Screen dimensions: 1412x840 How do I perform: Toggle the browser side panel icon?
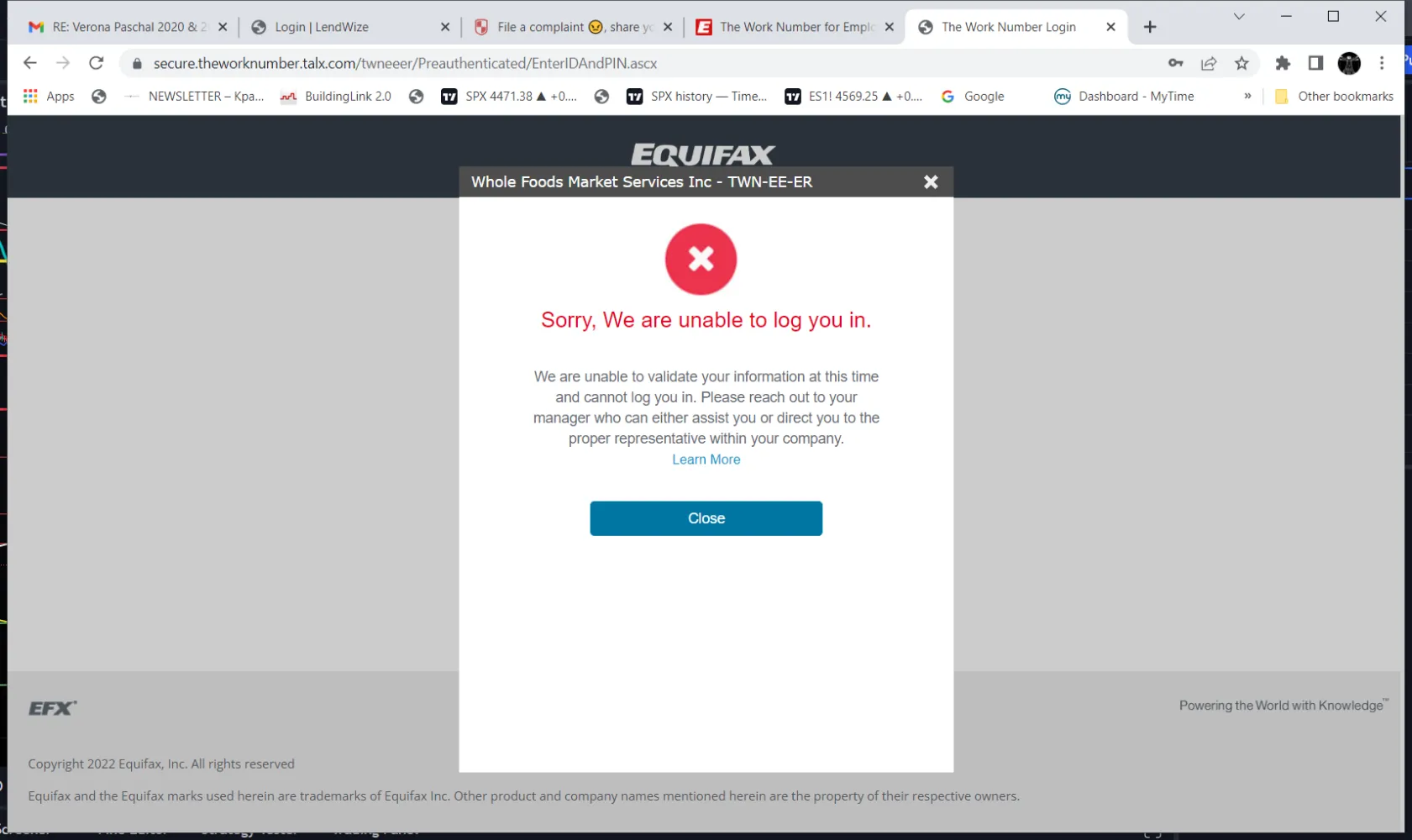point(1315,63)
